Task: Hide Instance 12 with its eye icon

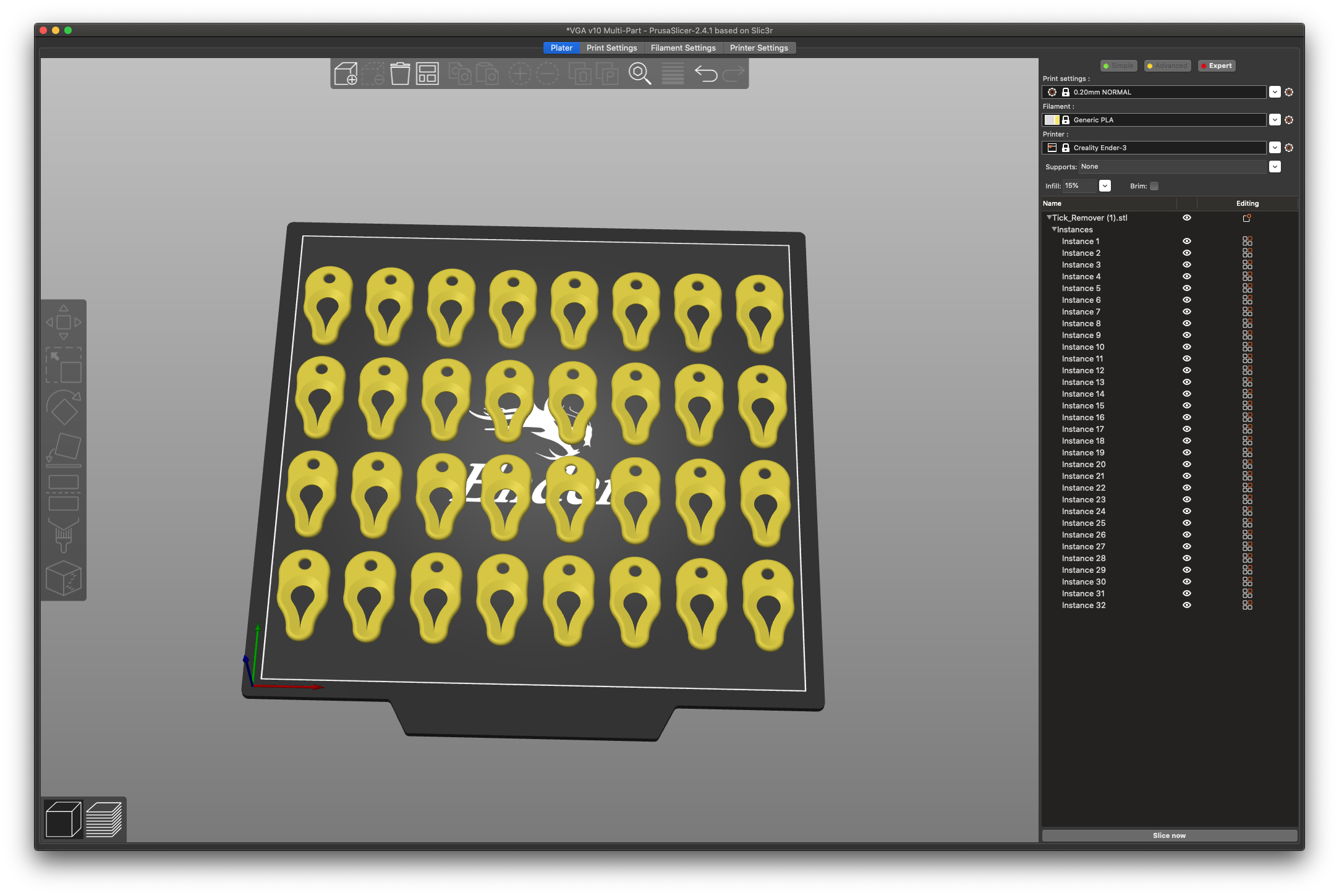Action: click(x=1187, y=370)
